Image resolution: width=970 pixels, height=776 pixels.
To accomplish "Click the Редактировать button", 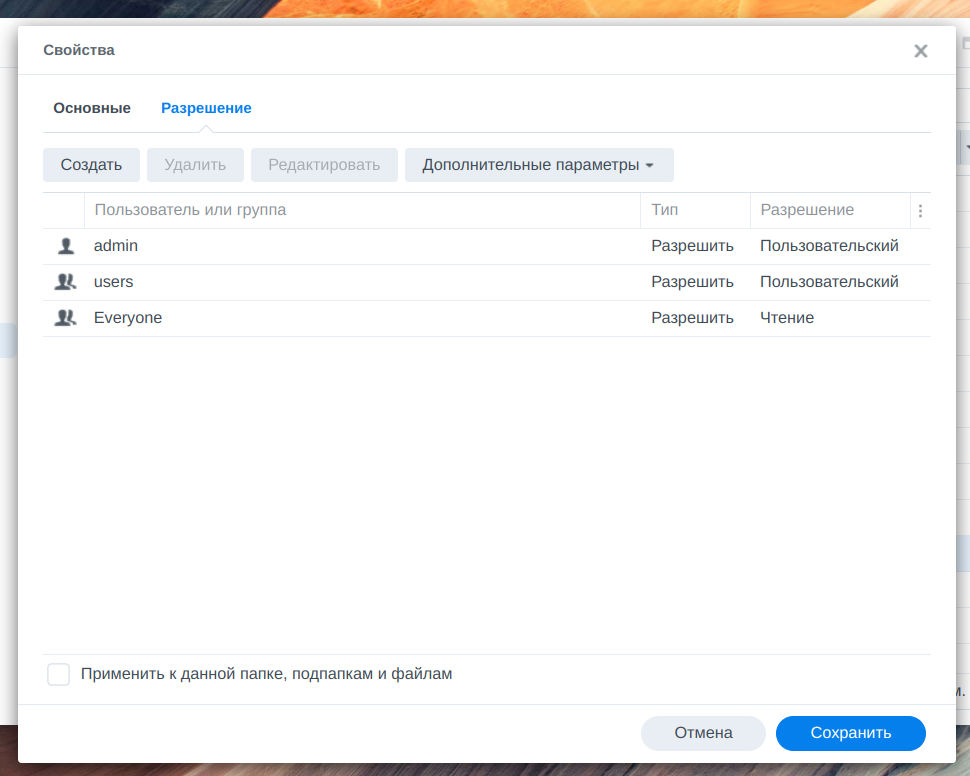I will coord(324,164).
